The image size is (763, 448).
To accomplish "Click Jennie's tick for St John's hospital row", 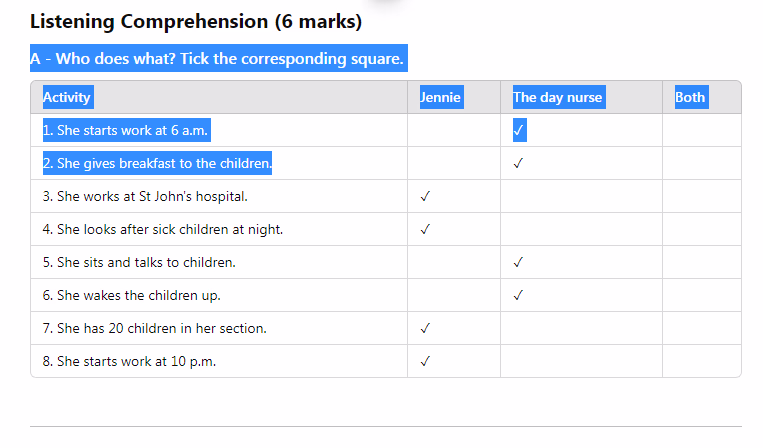I will (425, 197).
